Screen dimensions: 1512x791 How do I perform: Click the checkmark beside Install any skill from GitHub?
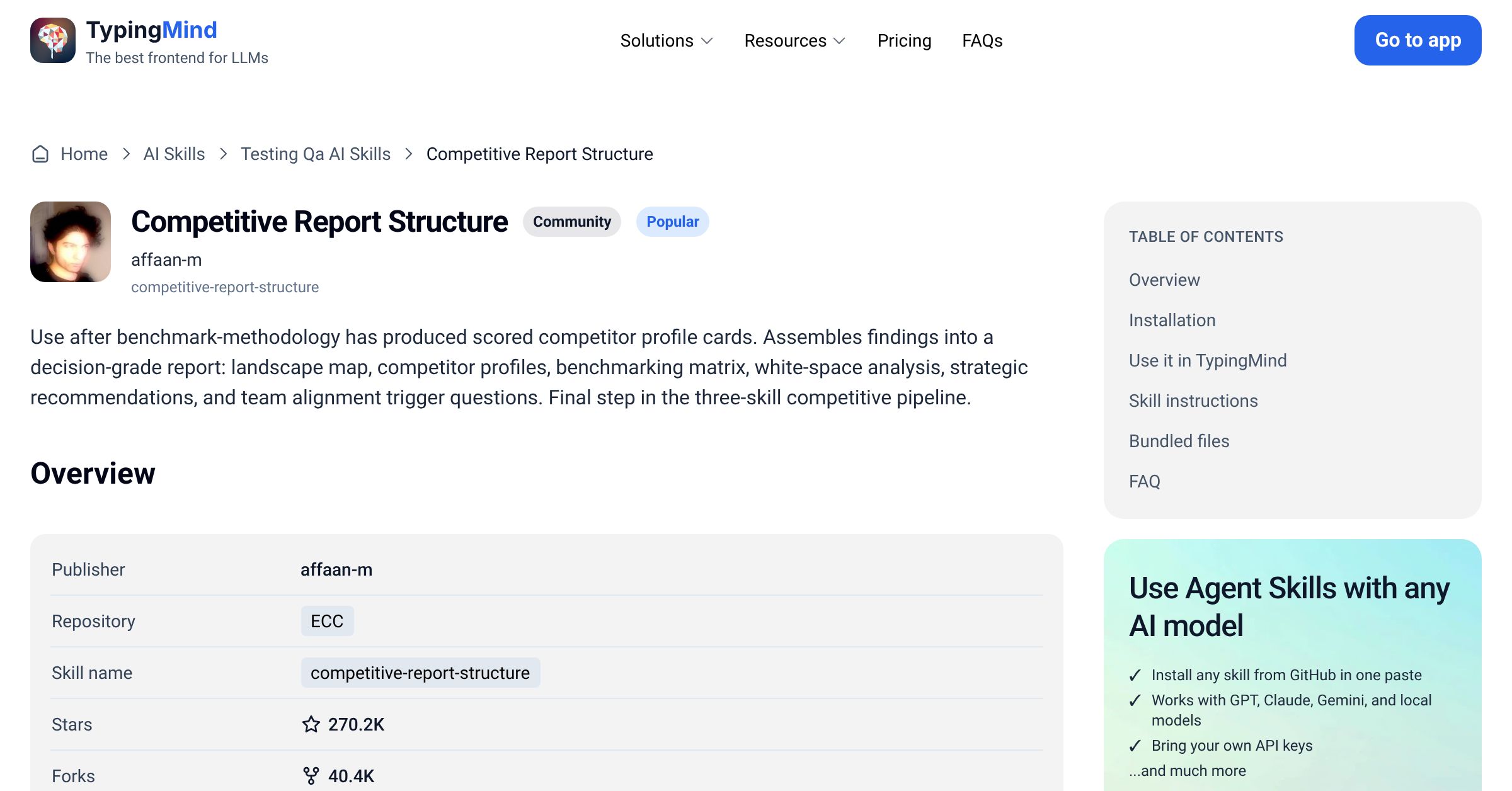(x=1135, y=675)
